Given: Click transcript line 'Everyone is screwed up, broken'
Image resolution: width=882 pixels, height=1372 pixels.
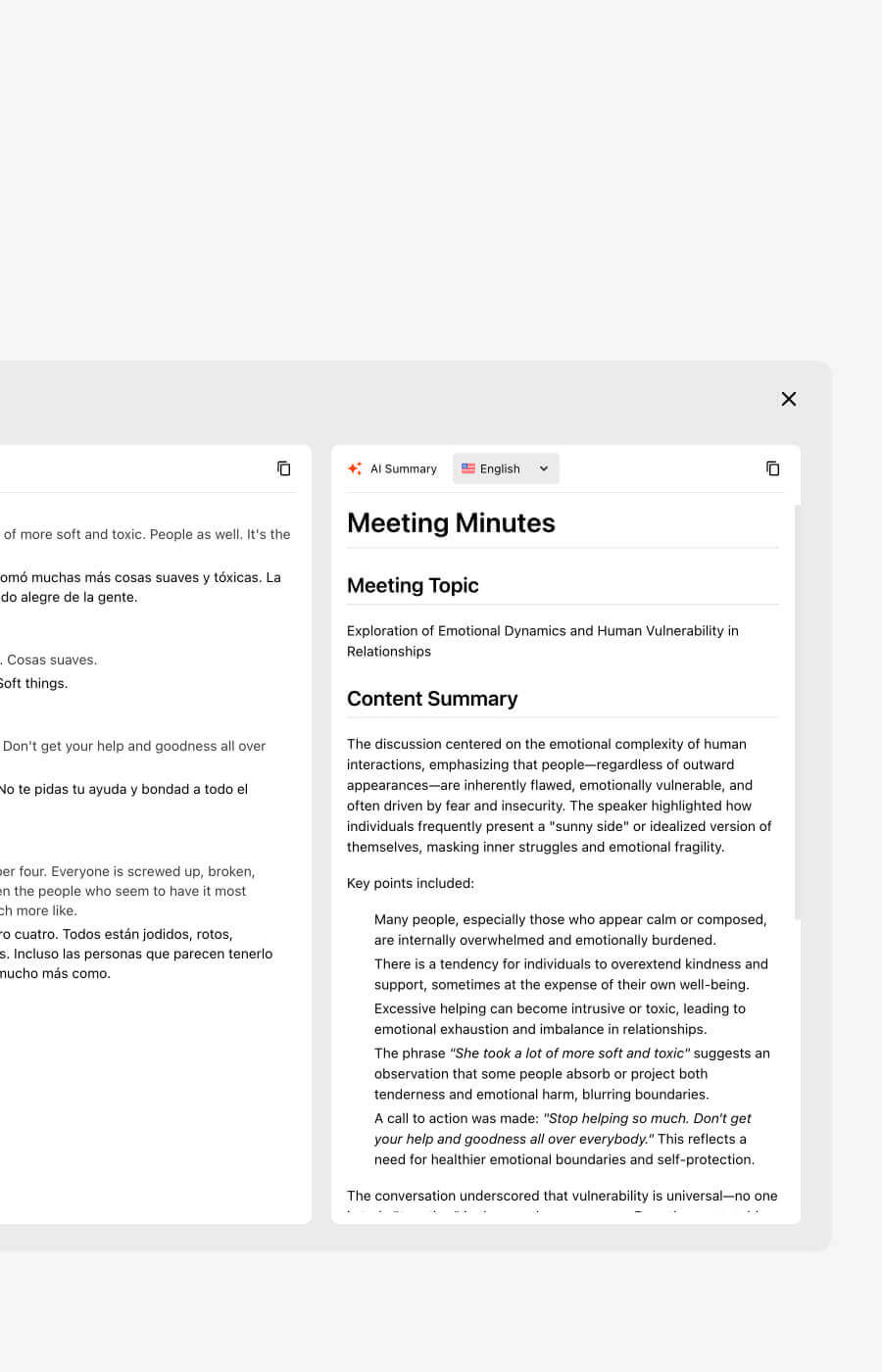Looking at the screenshot, I should pyautogui.click(x=127, y=891).
